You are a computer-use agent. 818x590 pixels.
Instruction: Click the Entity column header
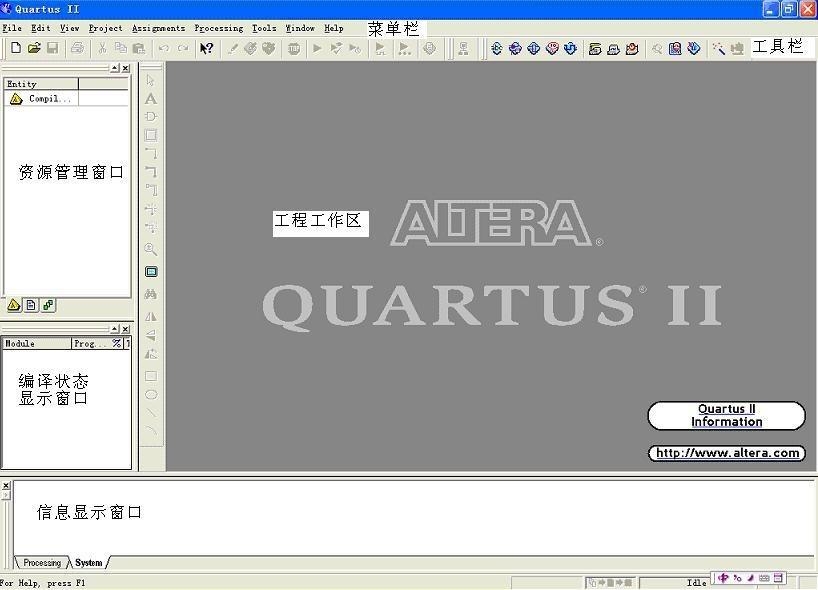pyautogui.click(x=41, y=84)
